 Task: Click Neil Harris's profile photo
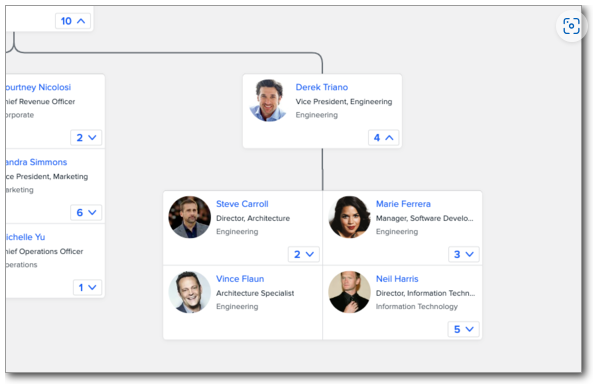[349, 292]
